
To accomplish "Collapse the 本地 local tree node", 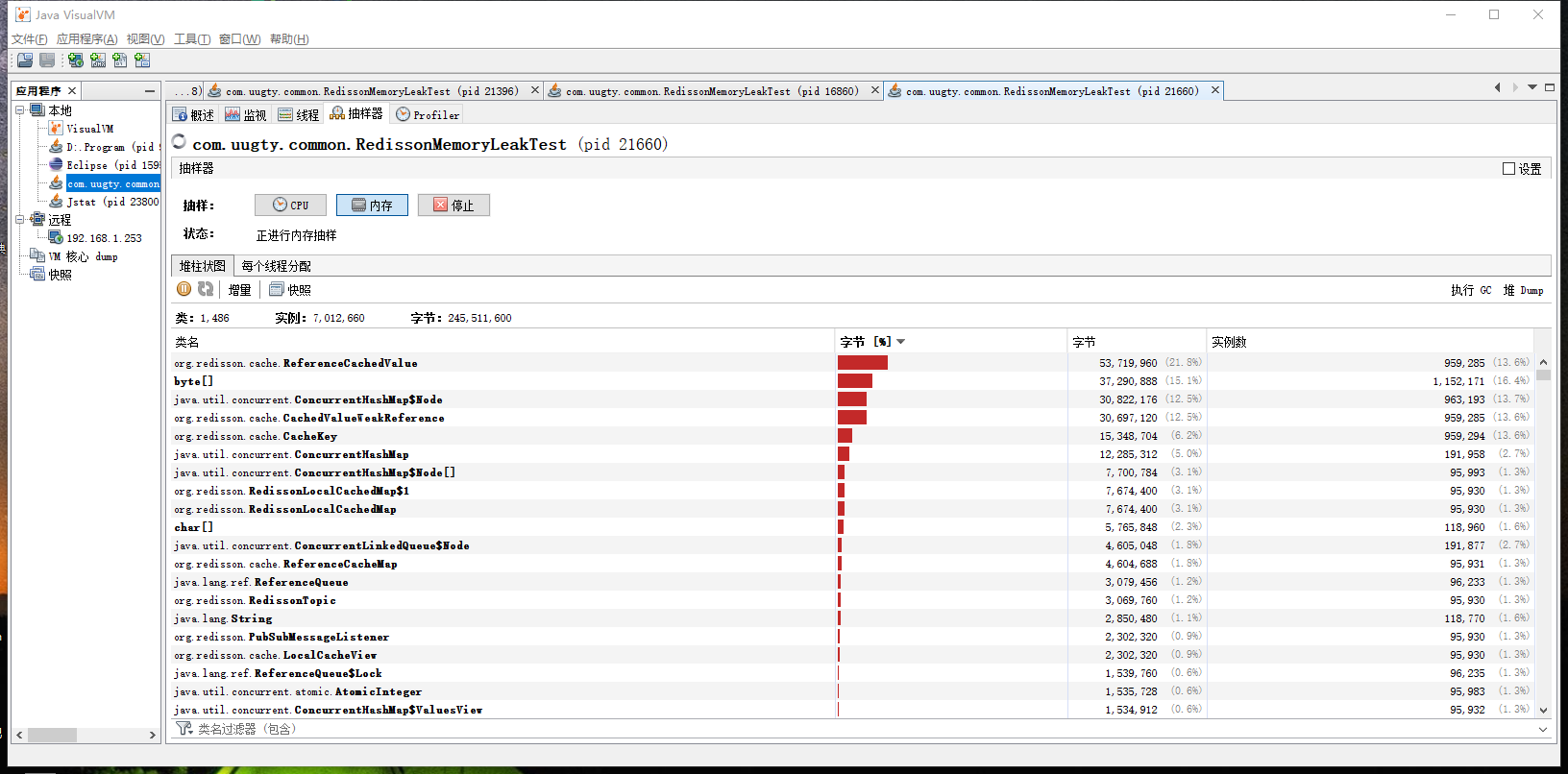I will [x=20, y=110].
